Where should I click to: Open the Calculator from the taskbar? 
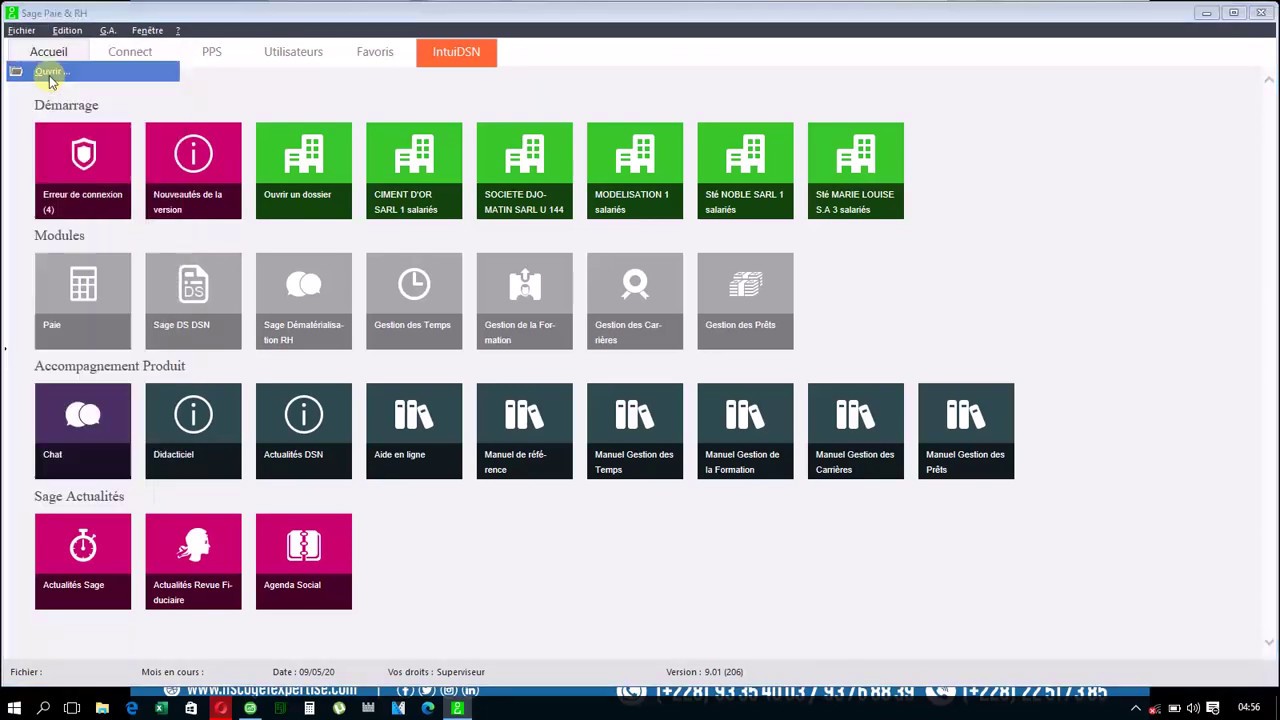[x=309, y=708]
